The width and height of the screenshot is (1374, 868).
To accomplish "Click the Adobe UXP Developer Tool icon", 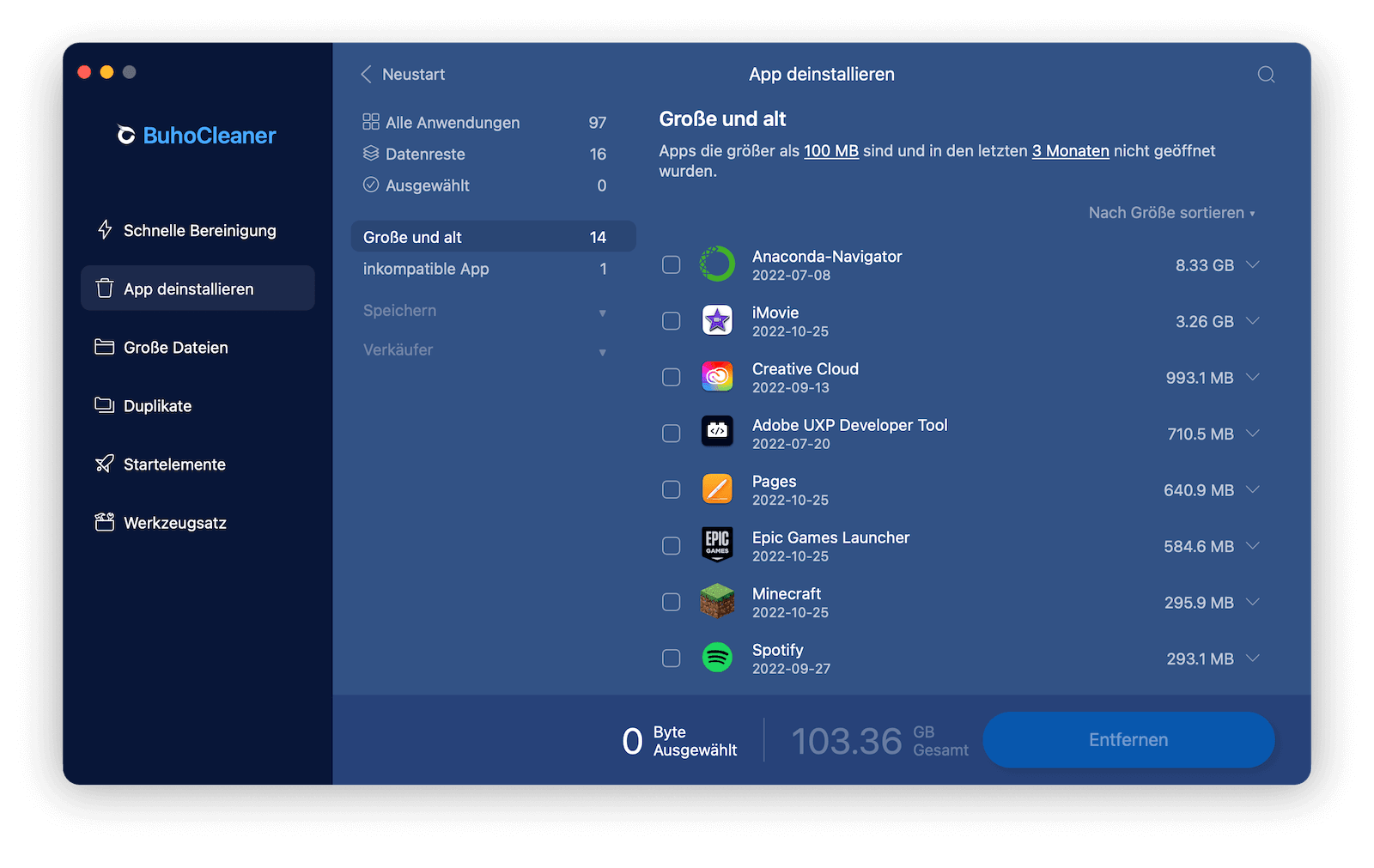I will pos(717,433).
